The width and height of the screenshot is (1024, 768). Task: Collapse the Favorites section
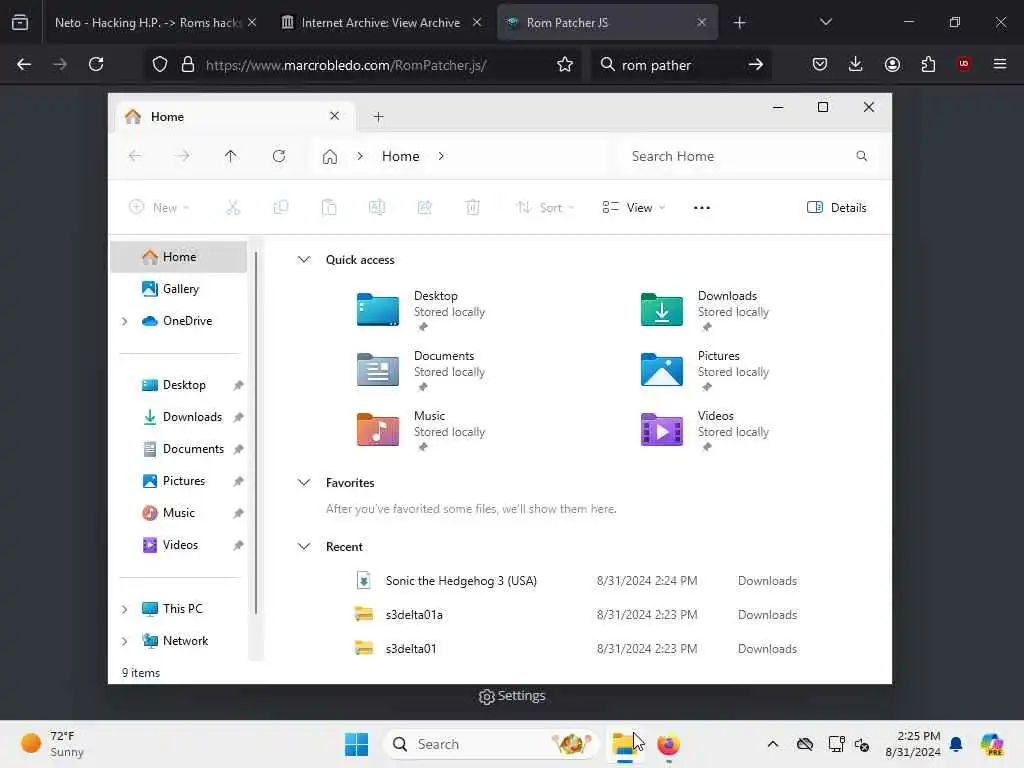click(x=304, y=483)
